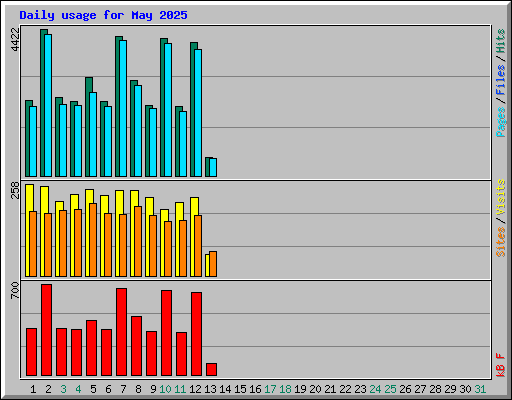
Task: Click day 19 on the x-axis
Action: [300, 389]
